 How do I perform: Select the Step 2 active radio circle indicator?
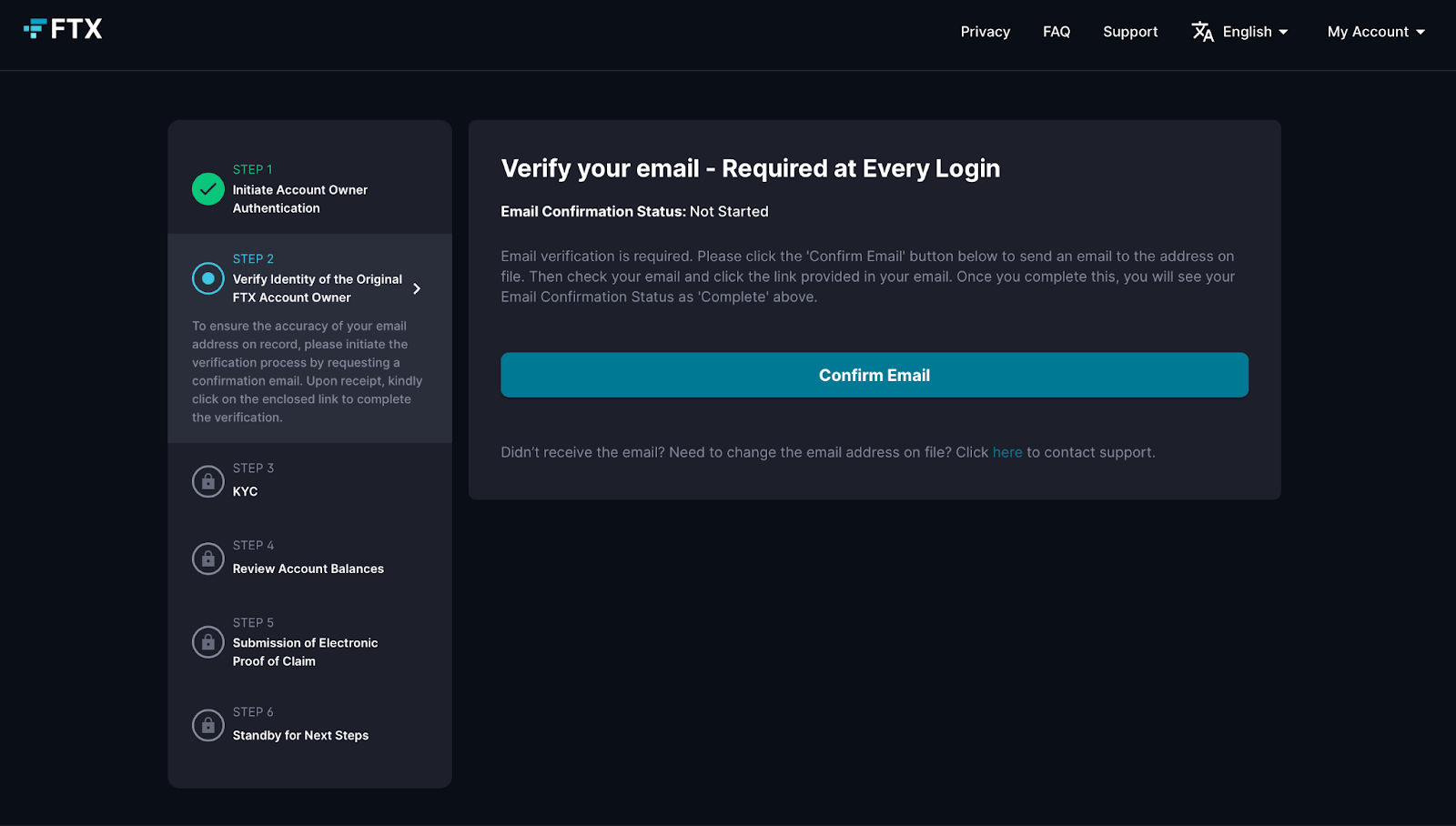click(207, 278)
